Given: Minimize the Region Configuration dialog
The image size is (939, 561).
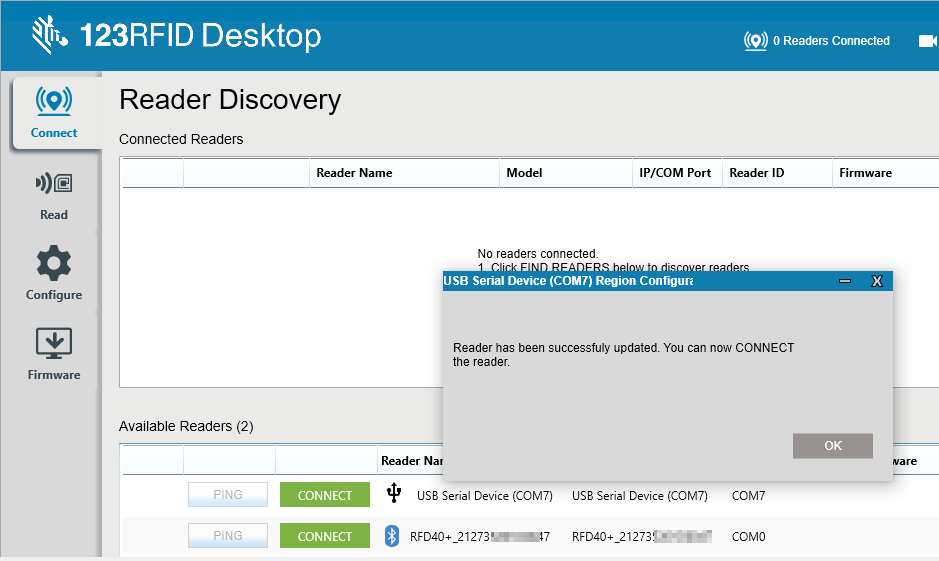Looking at the screenshot, I should click(x=845, y=282).
